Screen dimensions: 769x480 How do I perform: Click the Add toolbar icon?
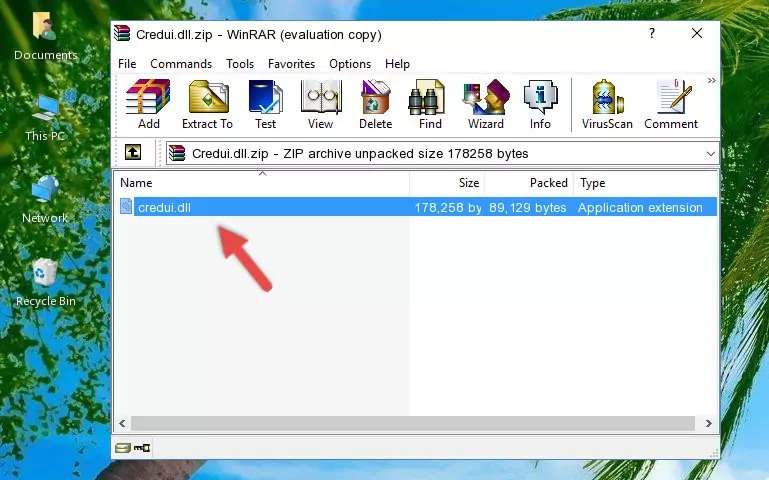click(148, 104)
